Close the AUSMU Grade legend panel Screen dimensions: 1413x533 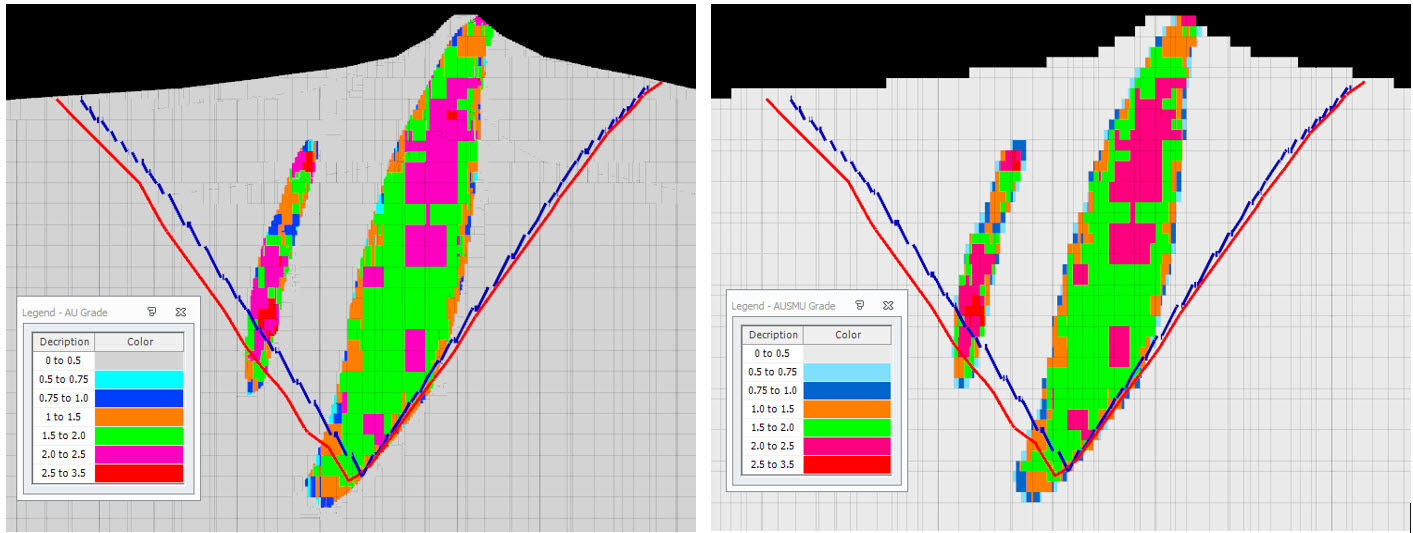[887, 305]
